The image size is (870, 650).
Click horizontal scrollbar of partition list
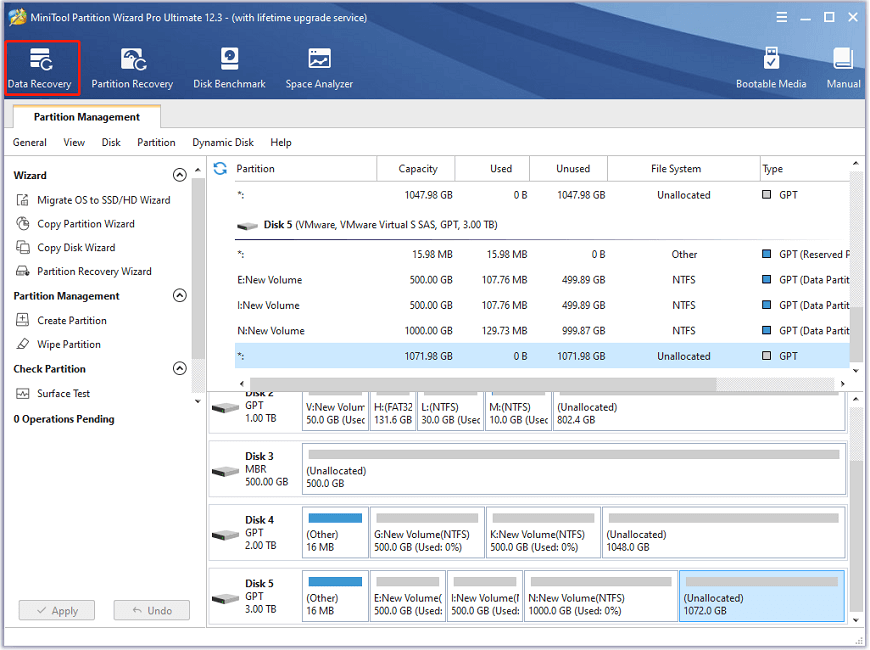pyautogui.click(x=483, y=384)
